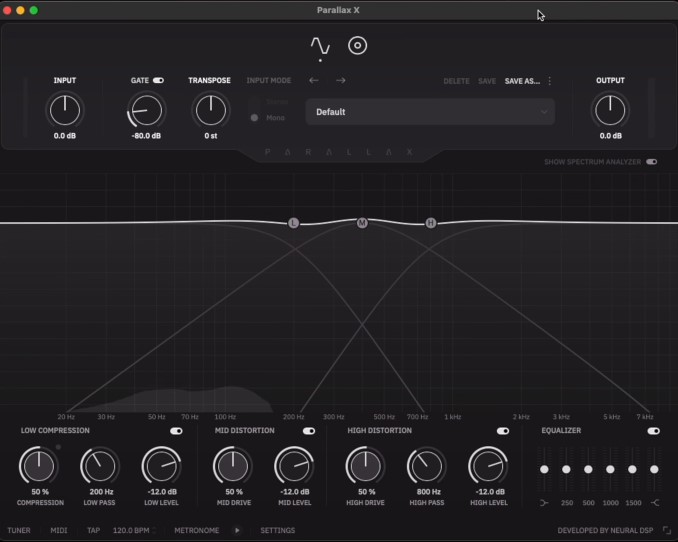The width and height of the screenshot is (678, 542).
Task: Click the MID LEVEL knob
Action: [294, 466]
